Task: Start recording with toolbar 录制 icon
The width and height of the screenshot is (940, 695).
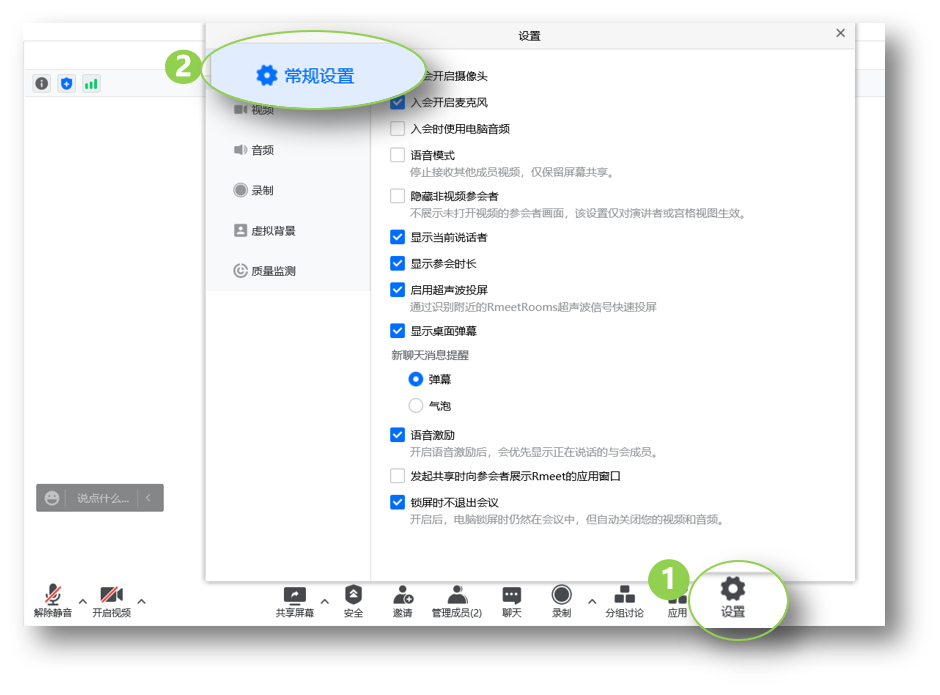Action: pos(561,596)
